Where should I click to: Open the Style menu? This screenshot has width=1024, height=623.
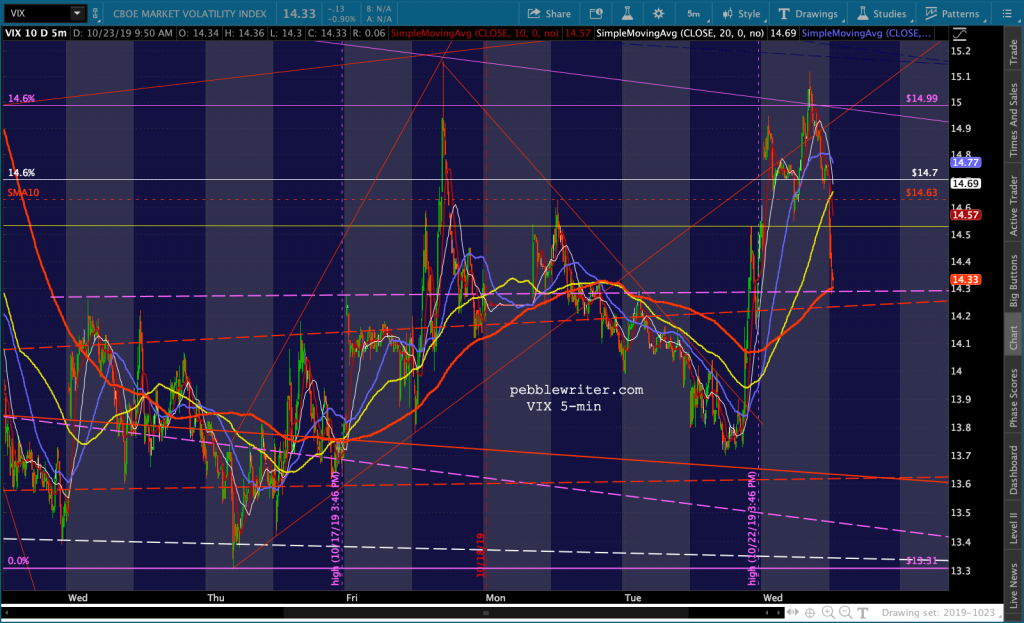(x=741, y=13)
